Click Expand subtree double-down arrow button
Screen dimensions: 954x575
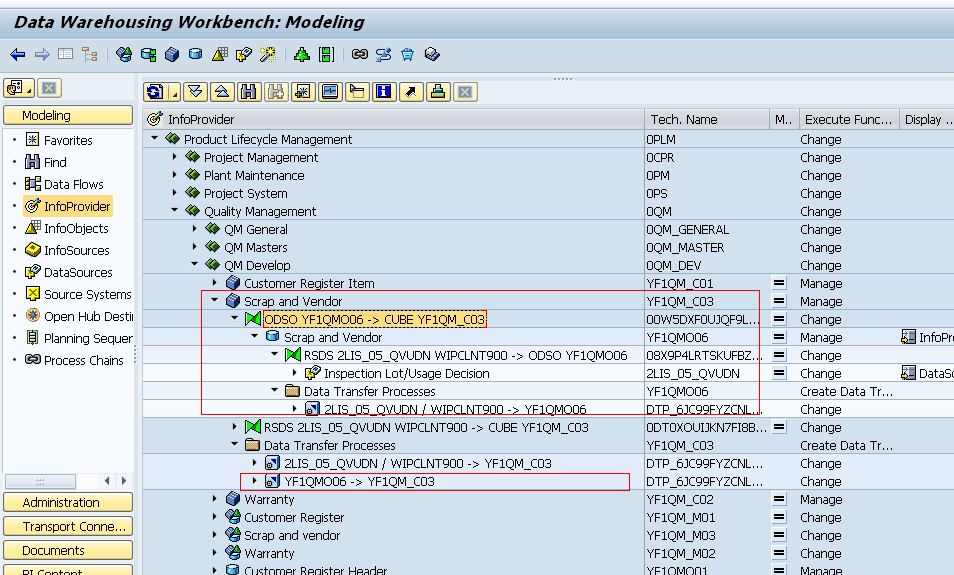point(195,92)
